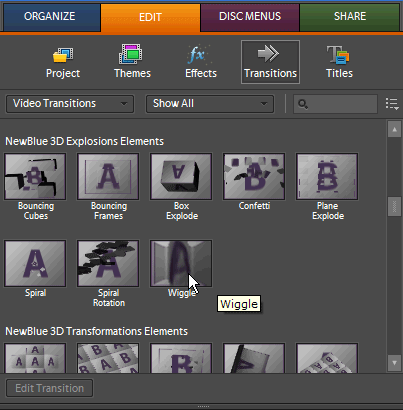This screenshot has width=403, height=410.
Task: Click the search magnifier icon
Action: (303, 104)
